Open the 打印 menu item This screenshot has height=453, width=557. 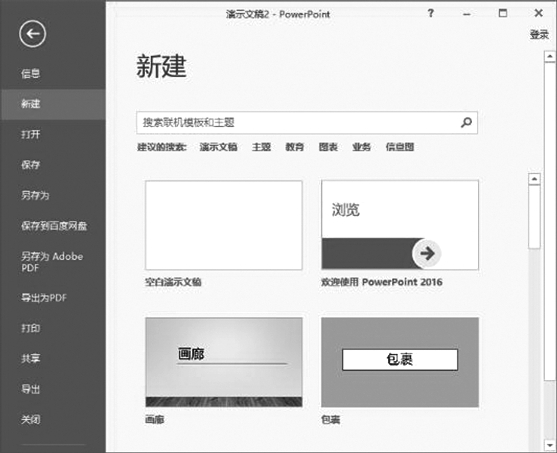(31, 328)
